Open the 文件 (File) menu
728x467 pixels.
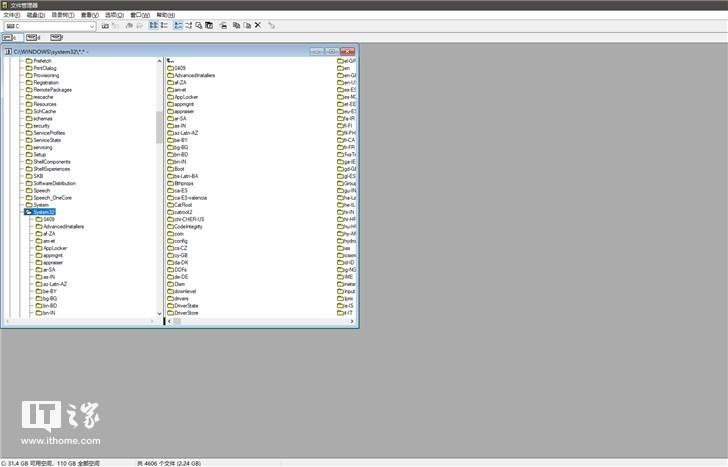point(11,15)
